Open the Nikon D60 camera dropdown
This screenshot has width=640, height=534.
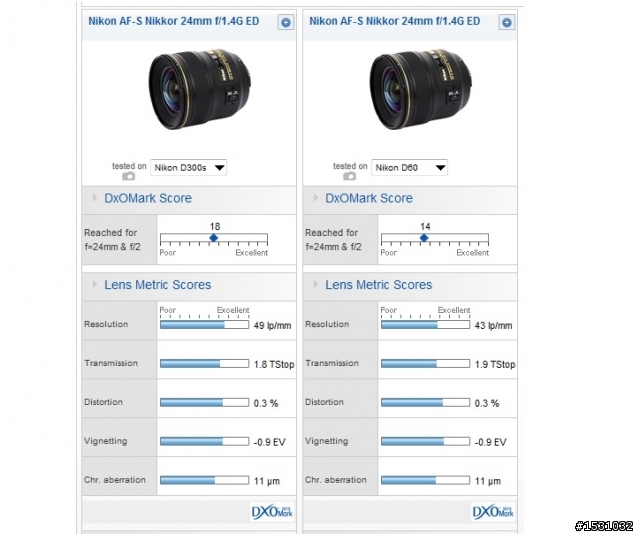[409, 168]
